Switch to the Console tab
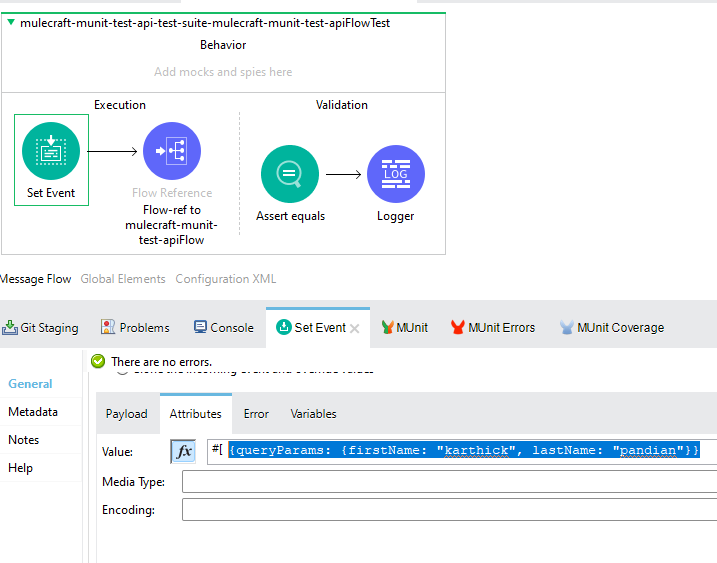The image size is (717, 563). (x=223, y=327)
